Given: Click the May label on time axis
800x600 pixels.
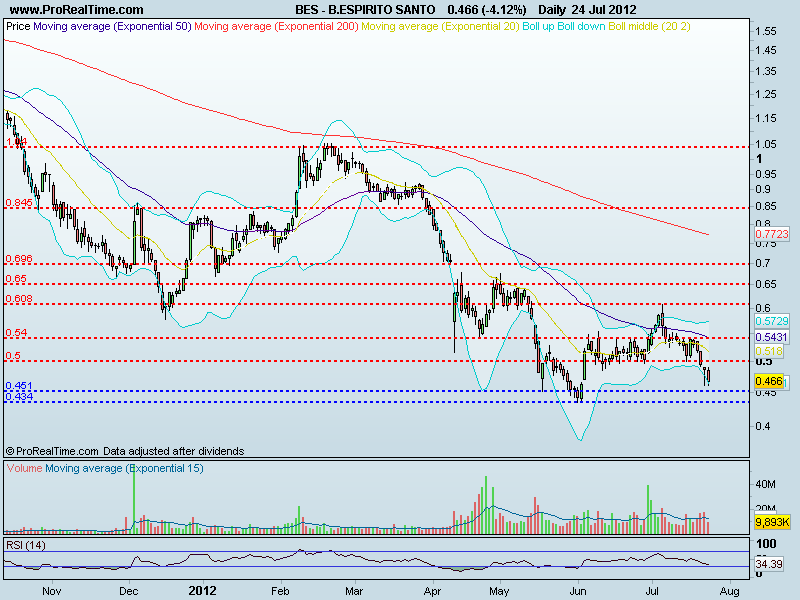Looking at the screenshot, I should coord(499,592).
